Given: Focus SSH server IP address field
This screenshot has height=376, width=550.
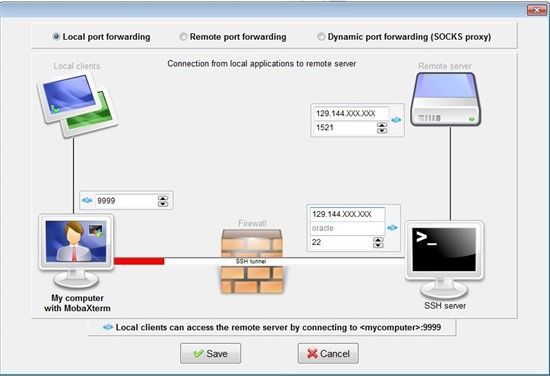Looking at the screenshot, I should [347, 214].
